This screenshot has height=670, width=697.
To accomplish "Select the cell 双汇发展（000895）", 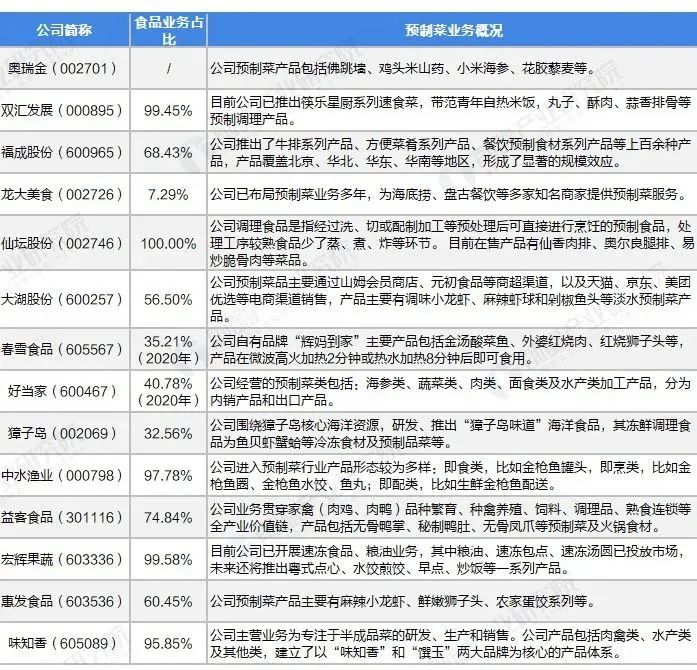I will [64, 110].
